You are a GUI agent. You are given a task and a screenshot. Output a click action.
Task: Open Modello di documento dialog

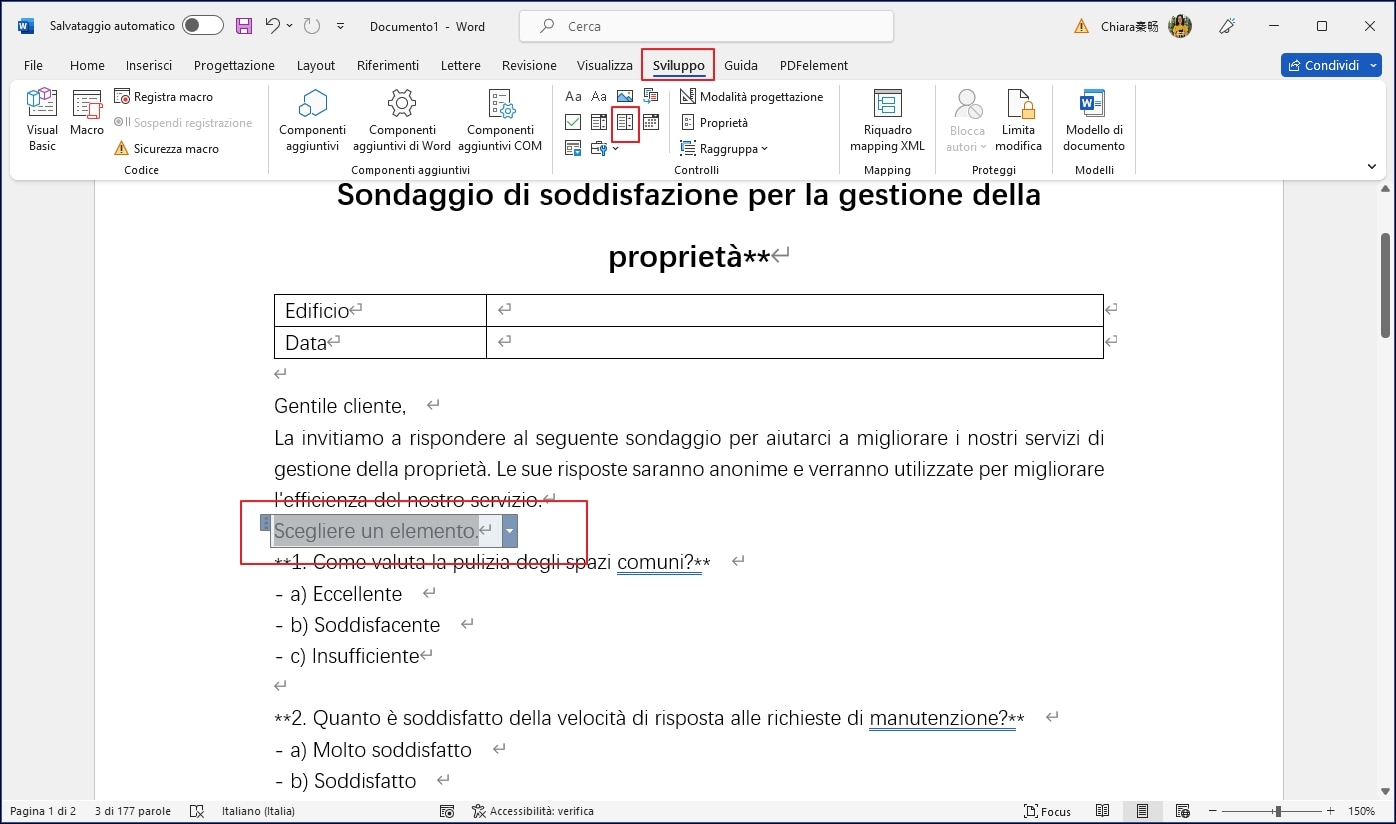[1093, 120]
